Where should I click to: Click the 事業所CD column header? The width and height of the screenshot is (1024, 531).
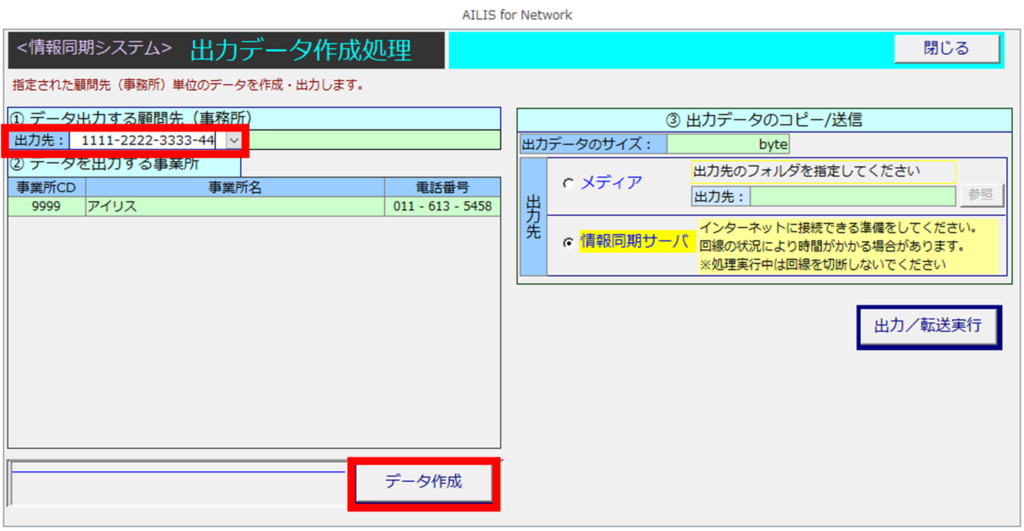[47, 187]
